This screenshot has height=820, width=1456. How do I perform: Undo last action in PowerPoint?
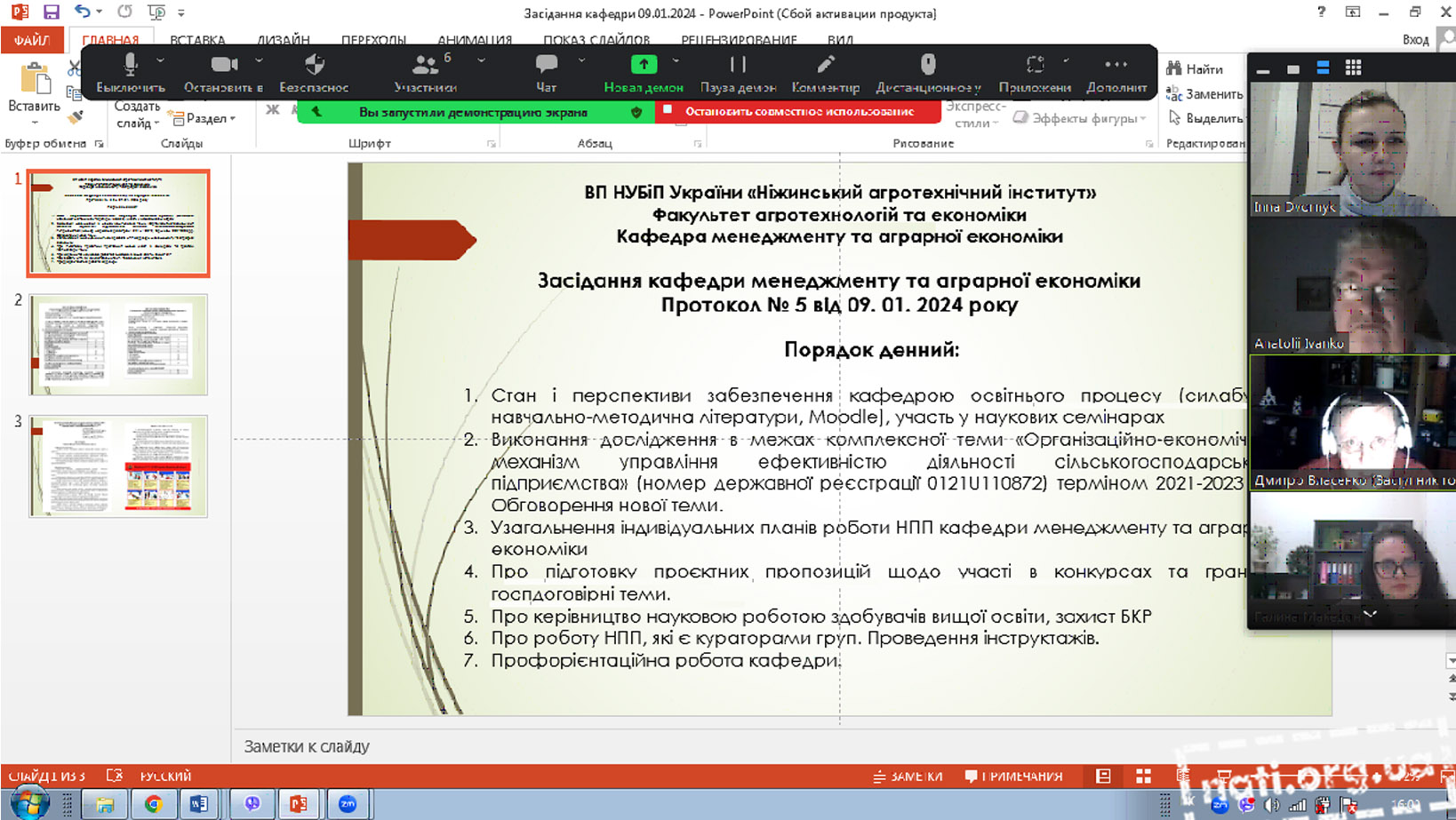click(x=82, y=12)
